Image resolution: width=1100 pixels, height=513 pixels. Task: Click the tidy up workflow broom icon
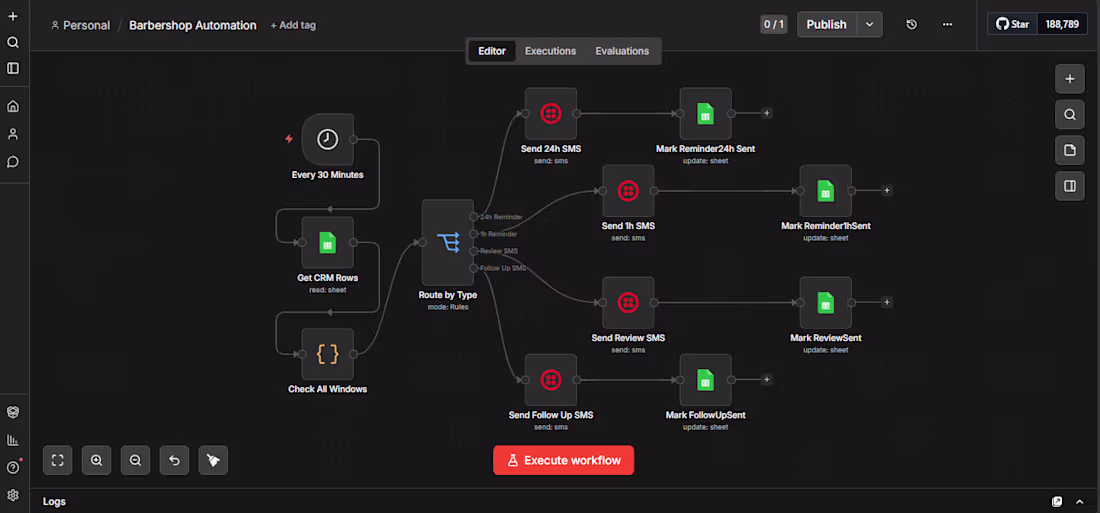[213, 460]
